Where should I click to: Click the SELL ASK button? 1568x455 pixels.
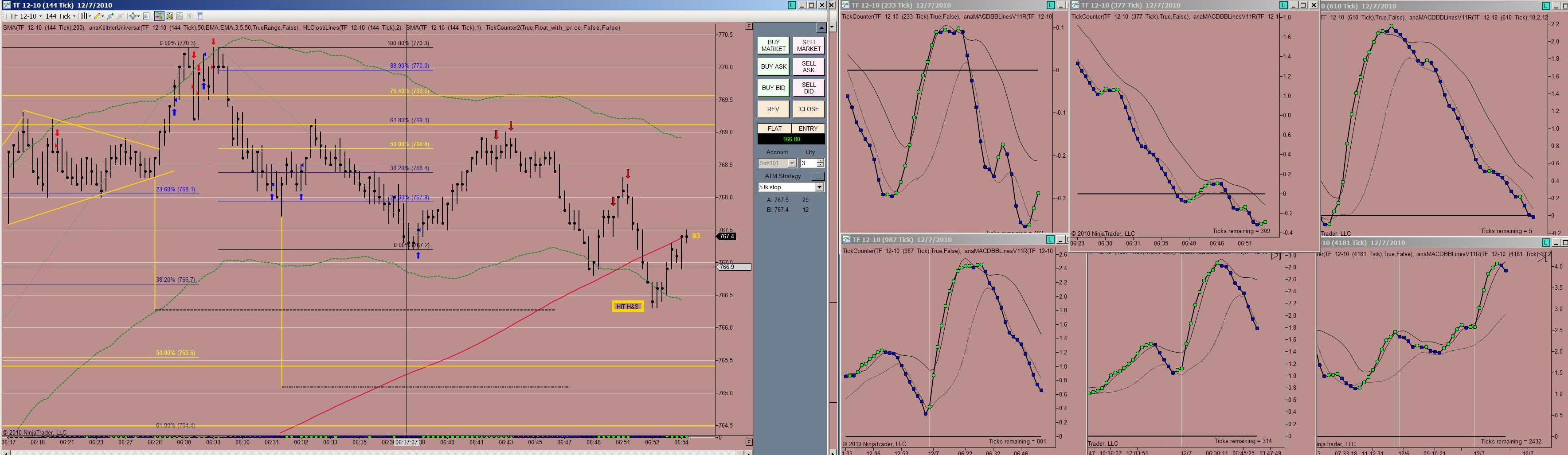pos(808,66)
